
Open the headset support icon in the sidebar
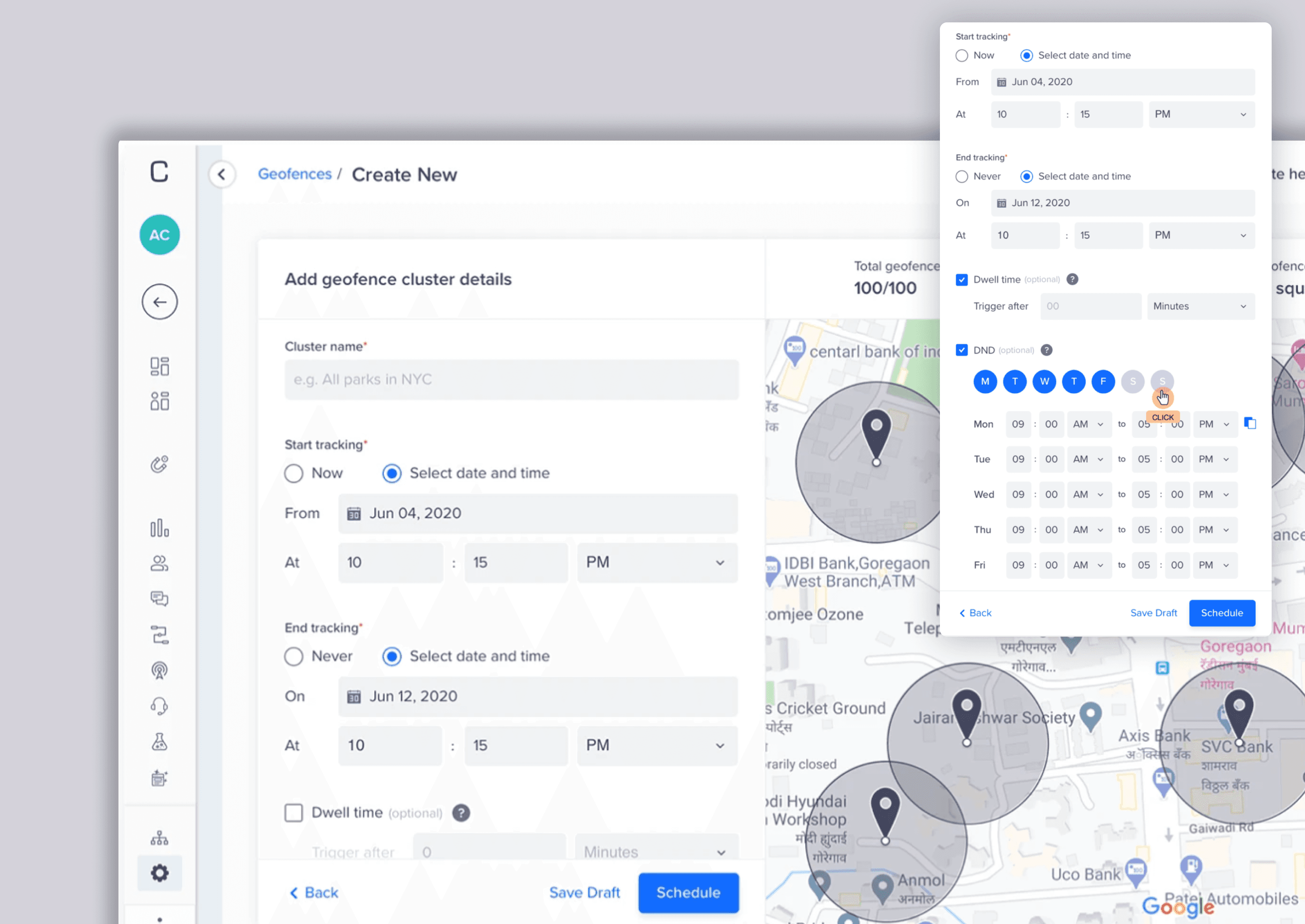pos(159,706)
